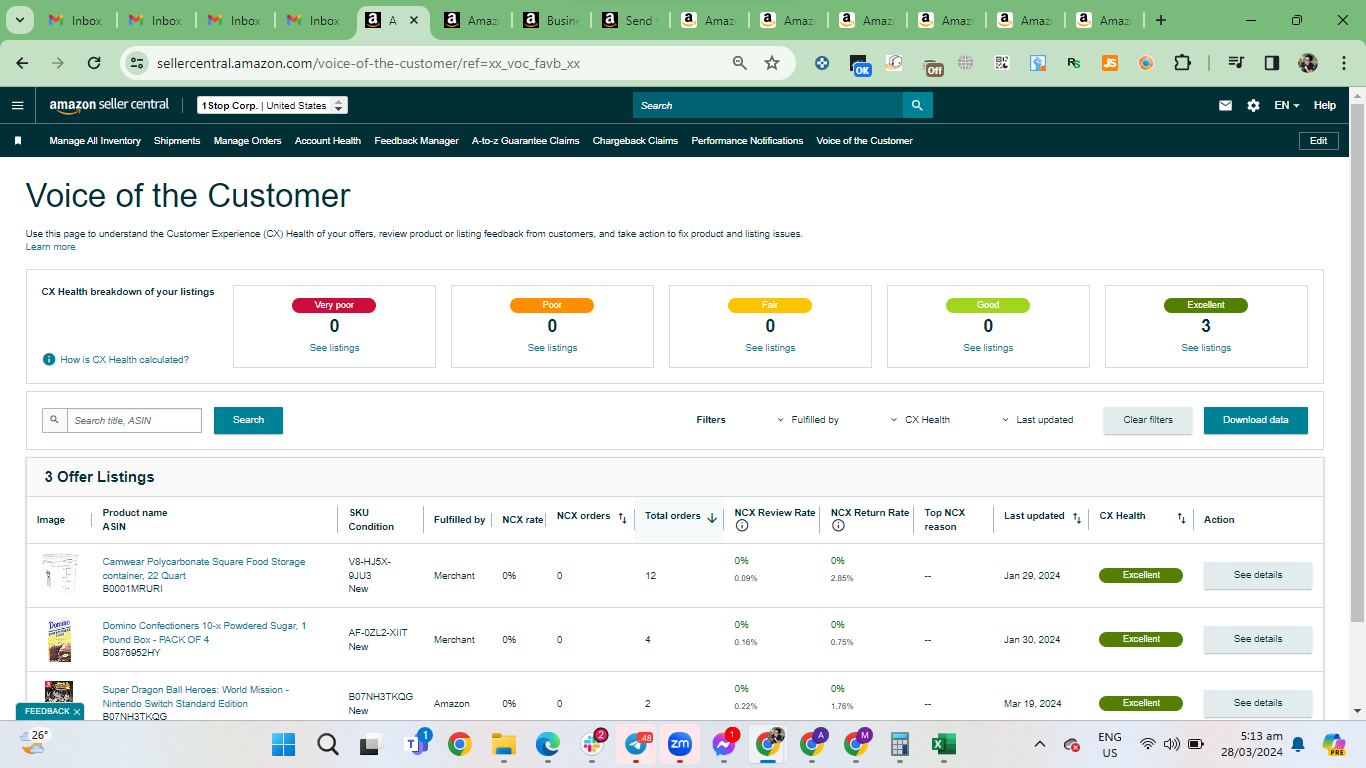Open the Learn more link
The width and height of the screenshot is (1366, 768).
pos(50,247)
